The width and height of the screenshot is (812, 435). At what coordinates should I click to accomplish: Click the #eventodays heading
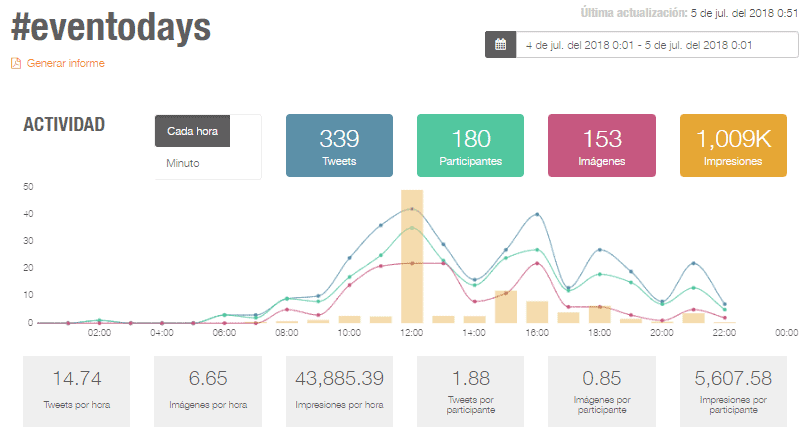click(x=111, y=27)
